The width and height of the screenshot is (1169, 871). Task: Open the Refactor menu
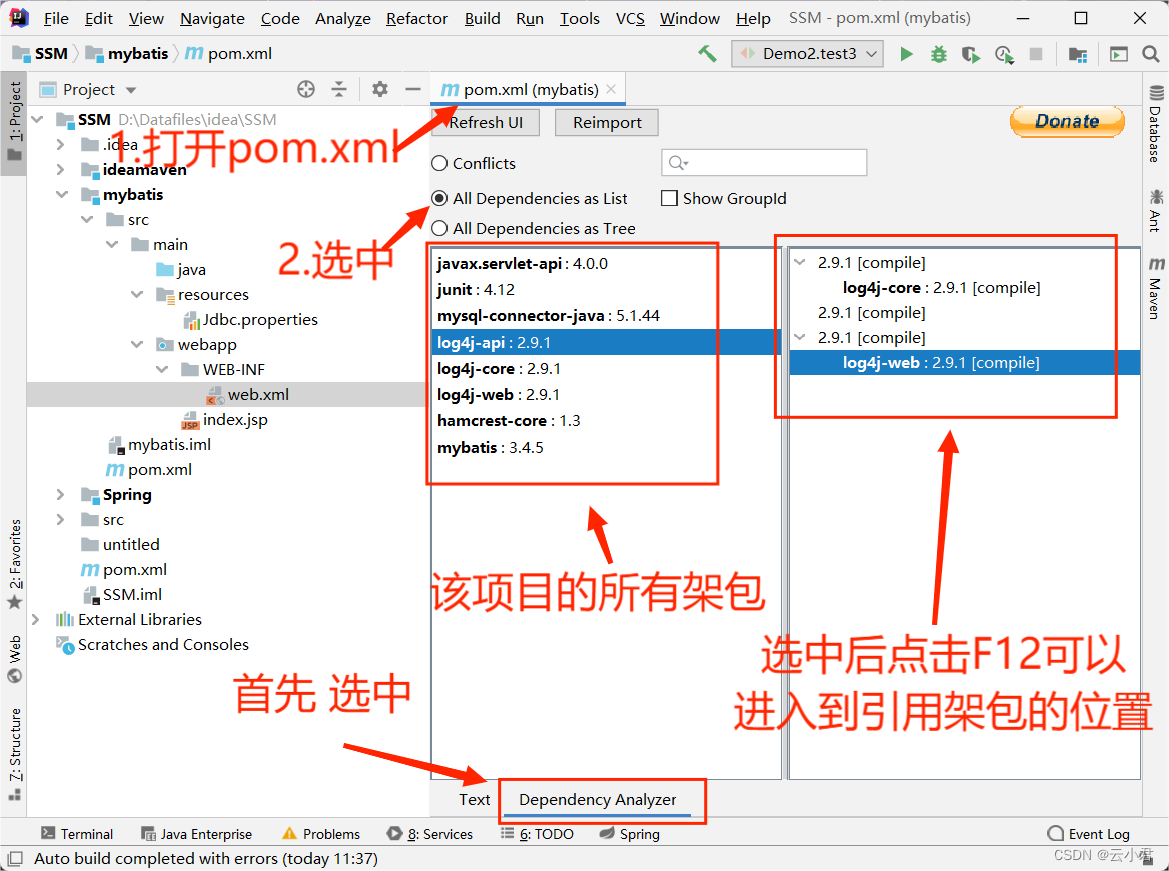tap(417, 18)
